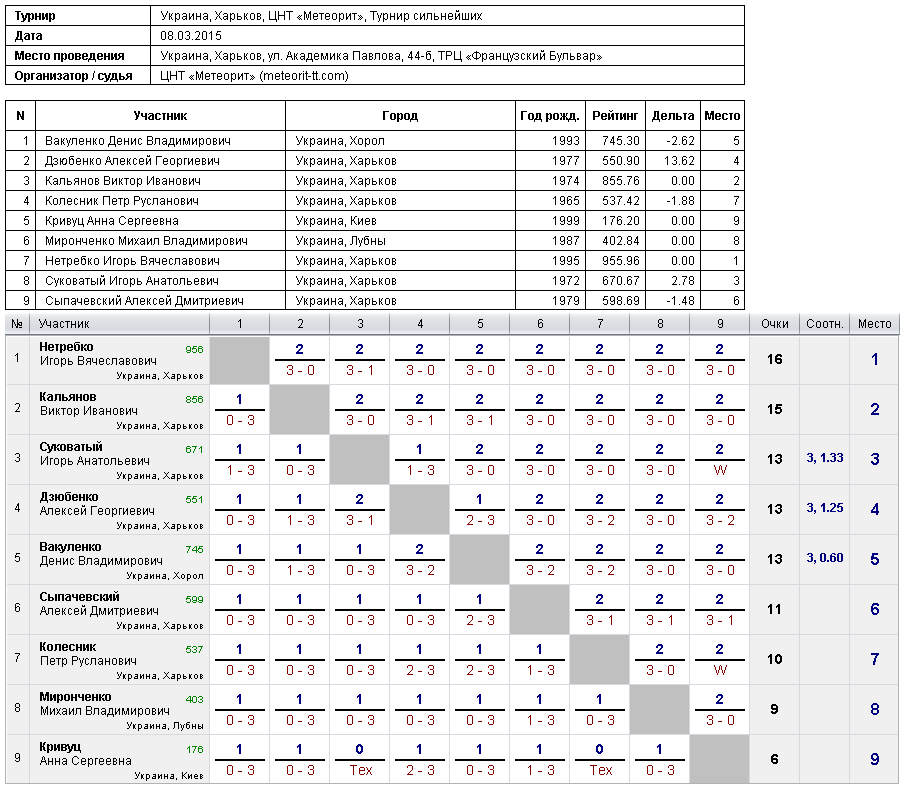Click Нетребко's 3 - 1 score against player 3
Image resolution: width=902 pixels, height=785 pixels.
pos(360,370)
